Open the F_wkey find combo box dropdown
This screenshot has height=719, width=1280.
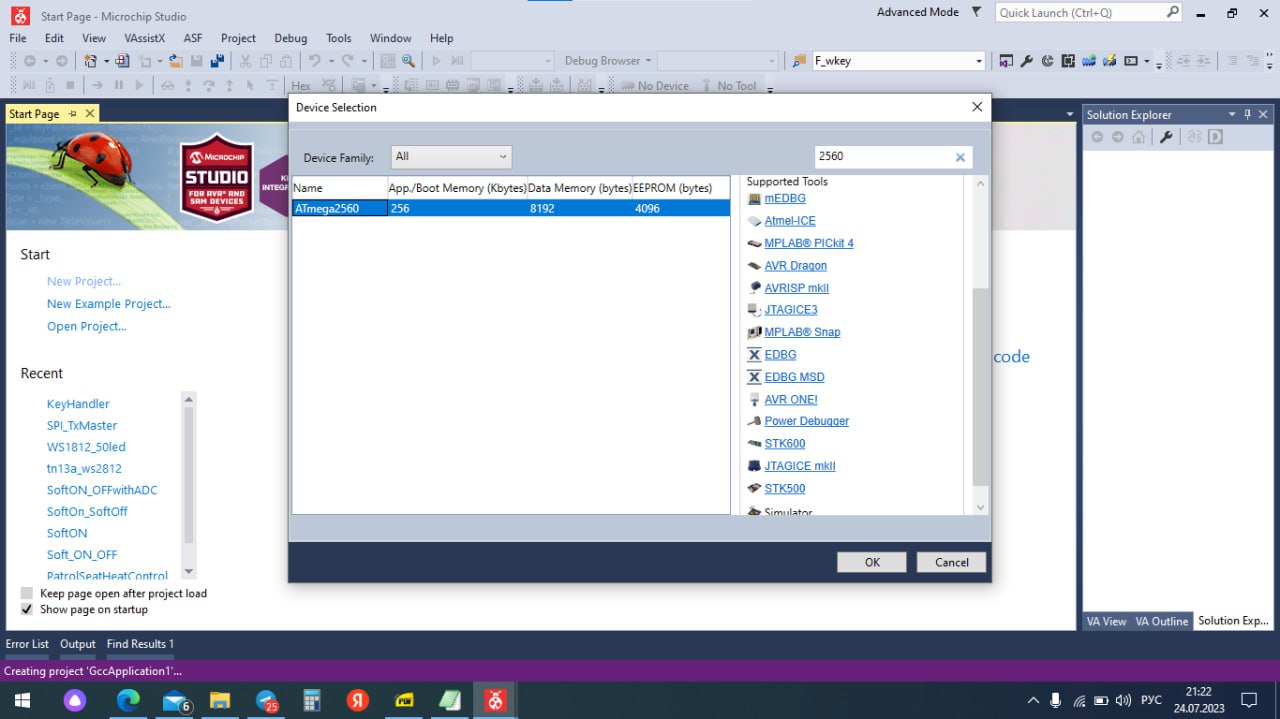click(x=979, y=61)
